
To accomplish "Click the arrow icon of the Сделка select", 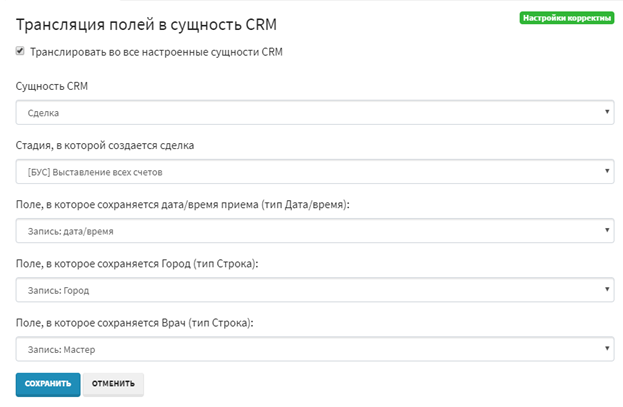I will pos(607,113).
